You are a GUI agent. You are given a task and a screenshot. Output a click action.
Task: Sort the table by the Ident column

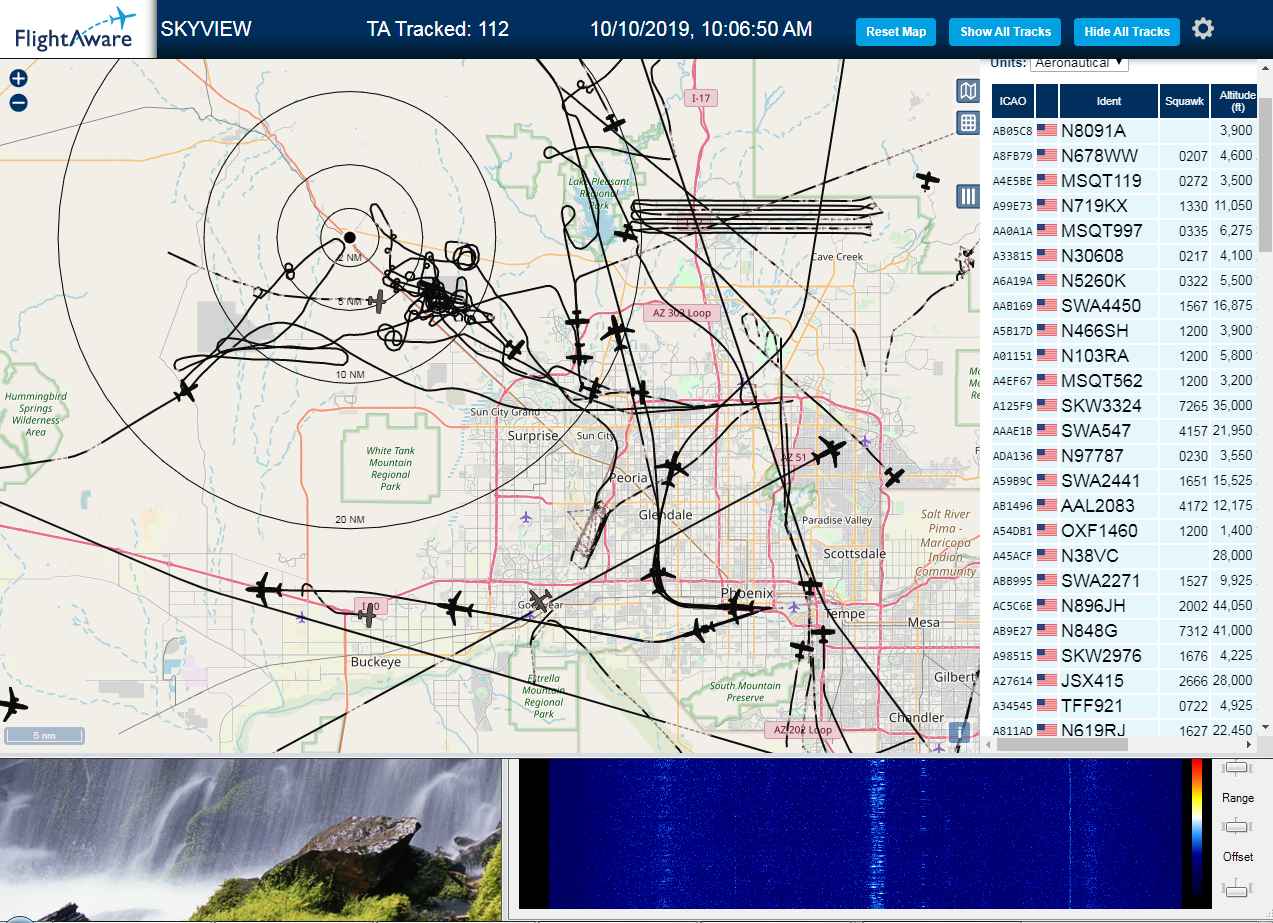pos(1109,101)
